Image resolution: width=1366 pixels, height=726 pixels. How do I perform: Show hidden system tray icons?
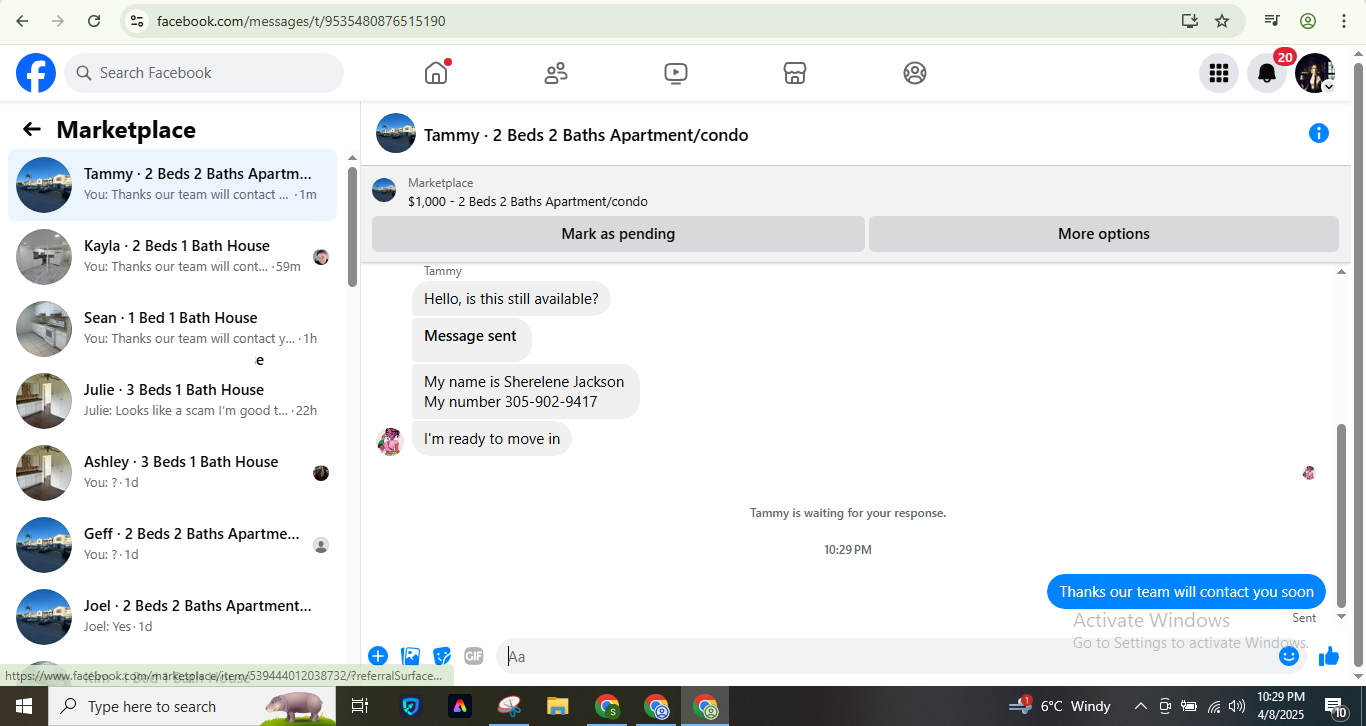click(1140, 706)
